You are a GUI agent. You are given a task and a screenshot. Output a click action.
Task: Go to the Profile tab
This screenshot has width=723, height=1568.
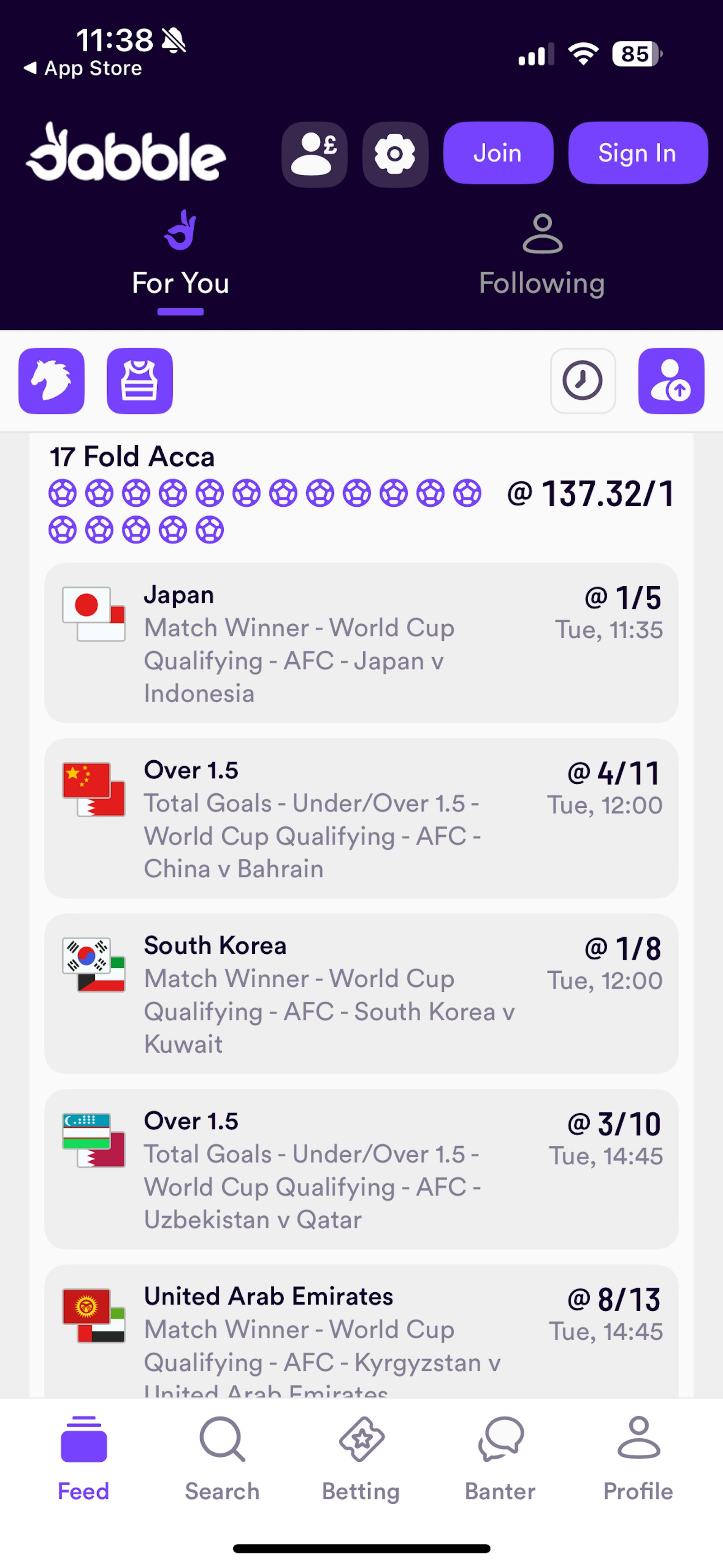[x=638, y=1459]
